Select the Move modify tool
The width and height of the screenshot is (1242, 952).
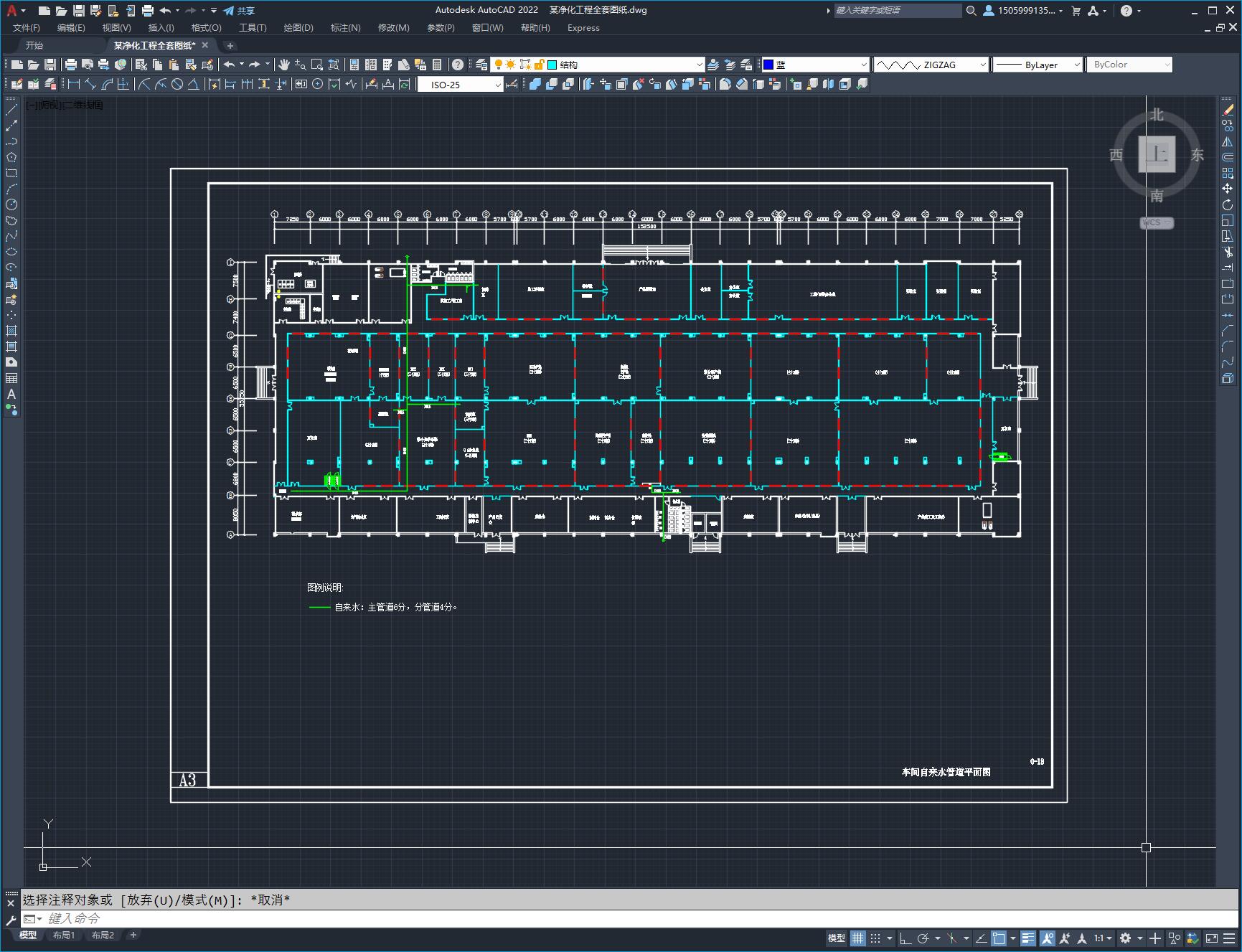[1228, 189]
